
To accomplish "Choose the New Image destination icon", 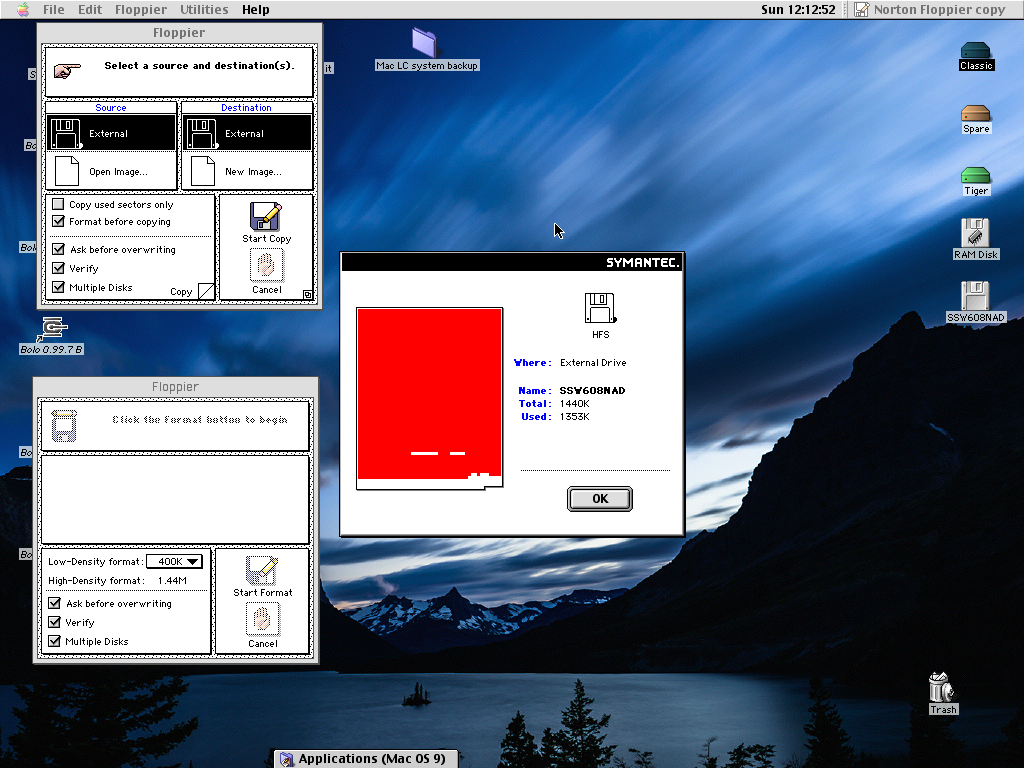I will click(x=246, y=170).
